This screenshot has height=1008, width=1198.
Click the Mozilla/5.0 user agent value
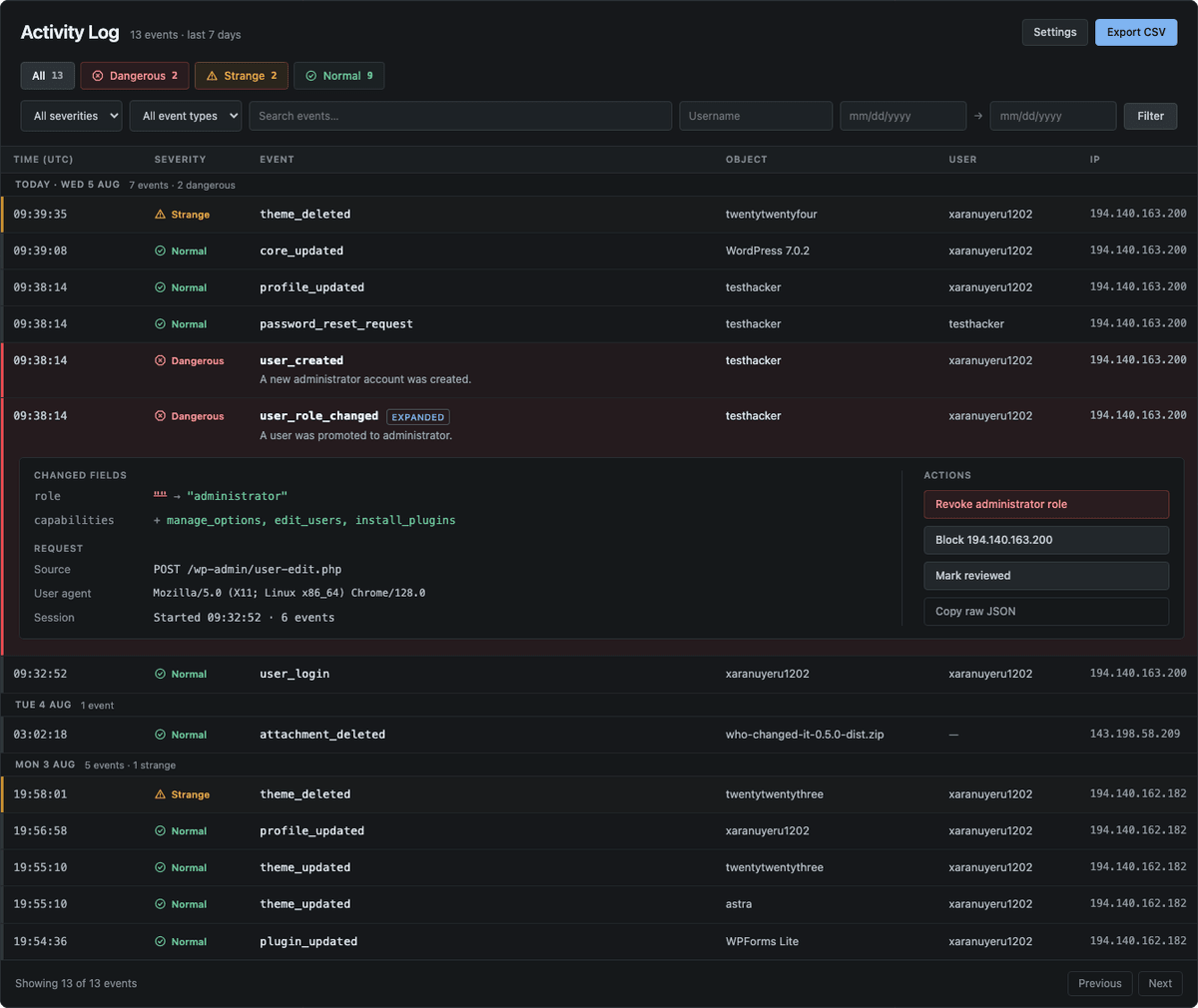(290, 593)
